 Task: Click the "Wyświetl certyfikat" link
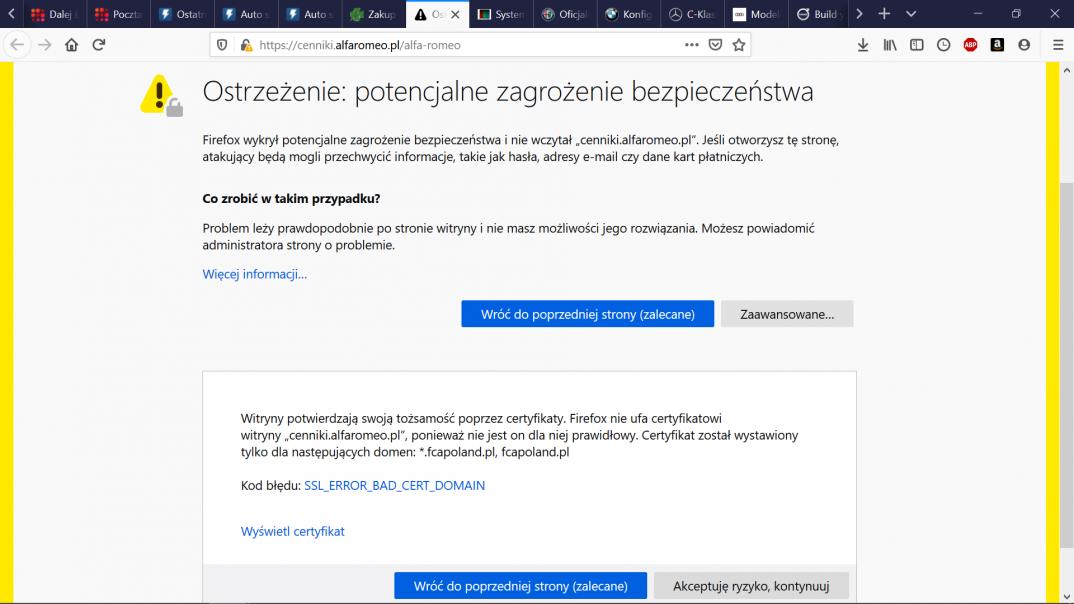(292, 531)
